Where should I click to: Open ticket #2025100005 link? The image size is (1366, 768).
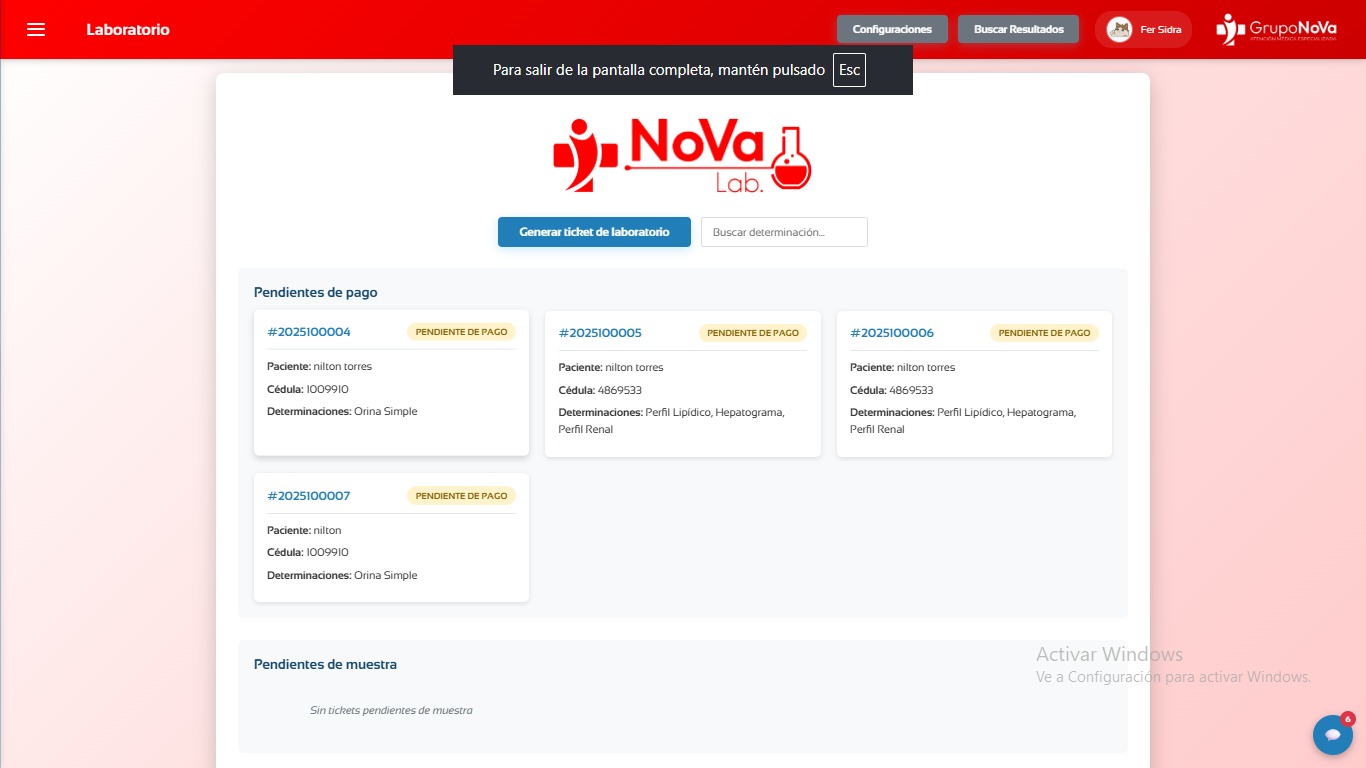tap(600, 333)
